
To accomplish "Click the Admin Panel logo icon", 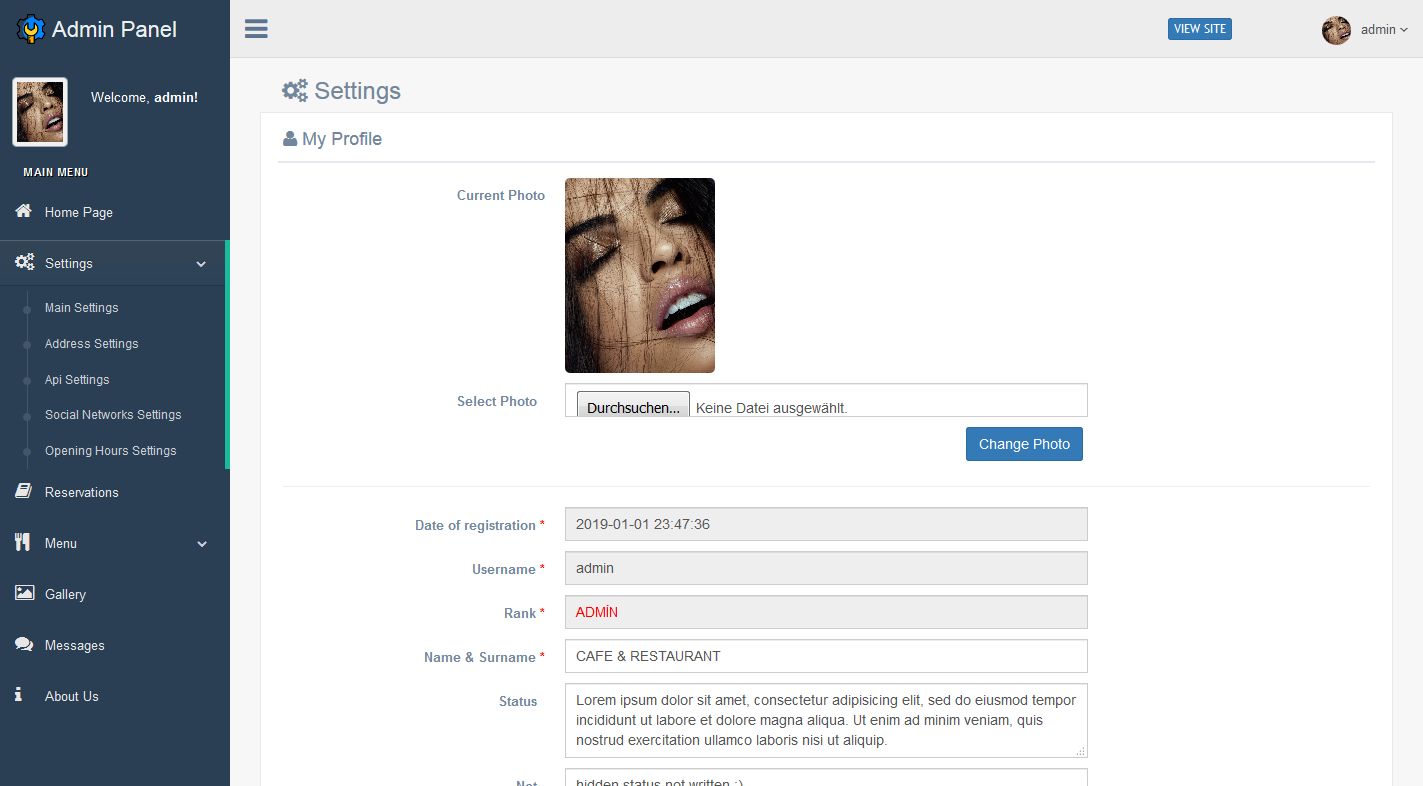I will pos(31,29).
